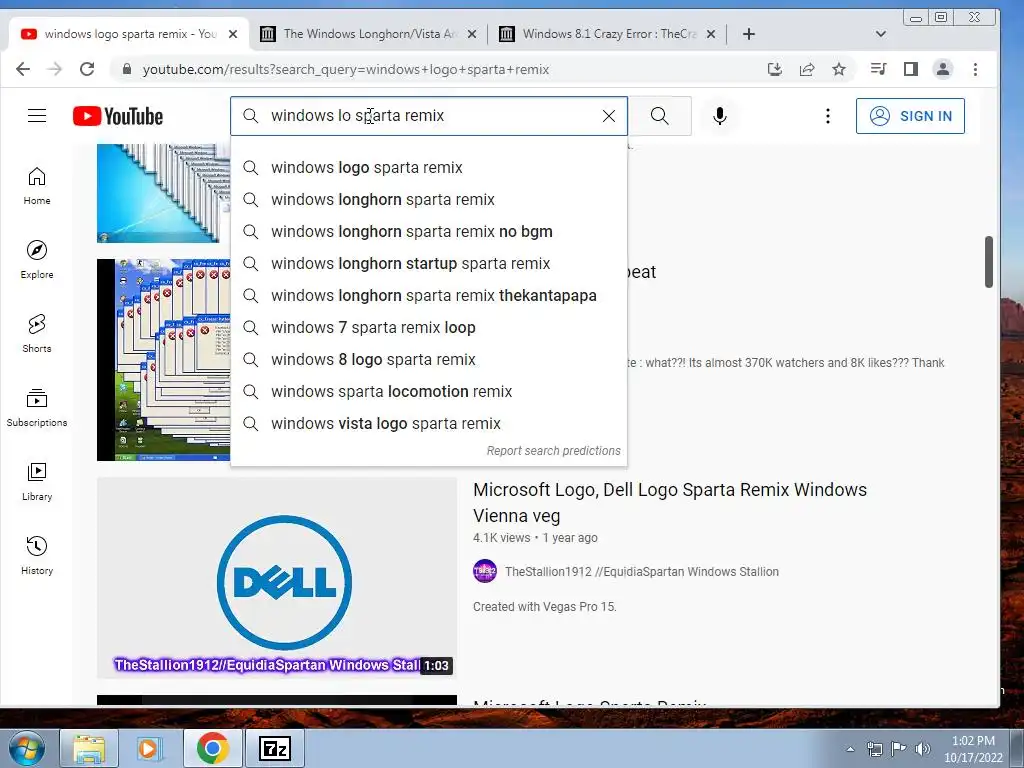Click the page vertical scrollbar thumb
Viewport: 1024px width, 768px height.
[989, 261]
